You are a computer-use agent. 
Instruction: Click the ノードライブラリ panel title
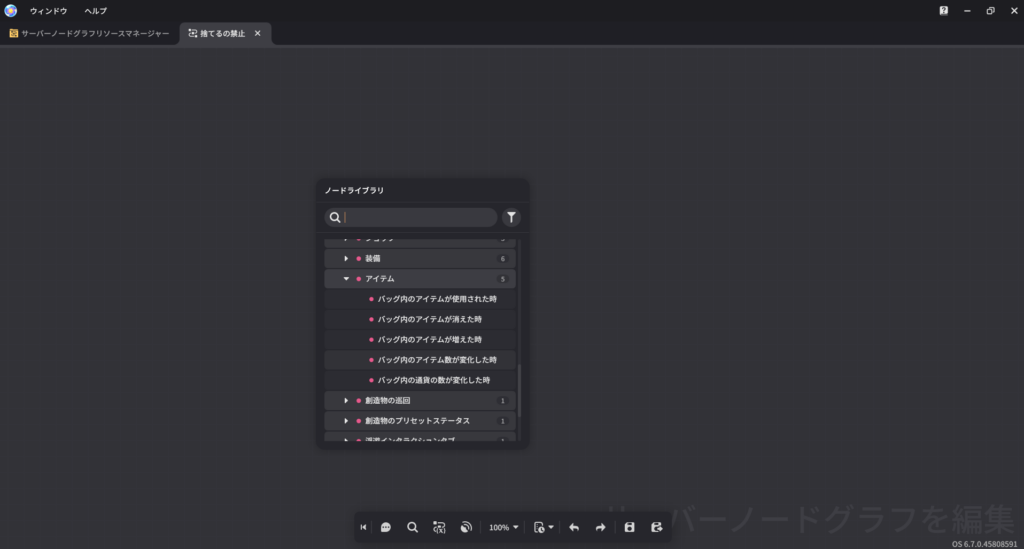click(x=355, y=191)
